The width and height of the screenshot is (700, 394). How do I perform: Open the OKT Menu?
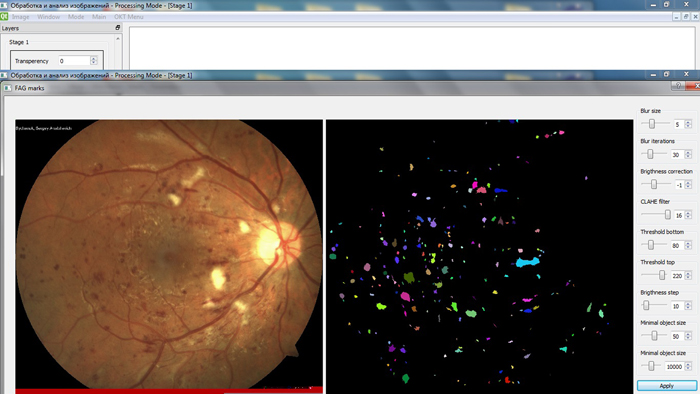[x=129, y=17]
